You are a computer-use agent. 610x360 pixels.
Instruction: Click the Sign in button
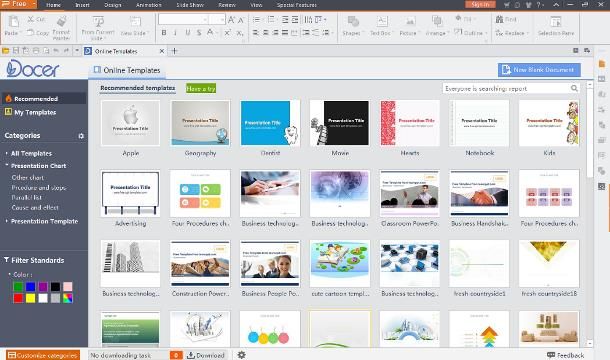480,5
